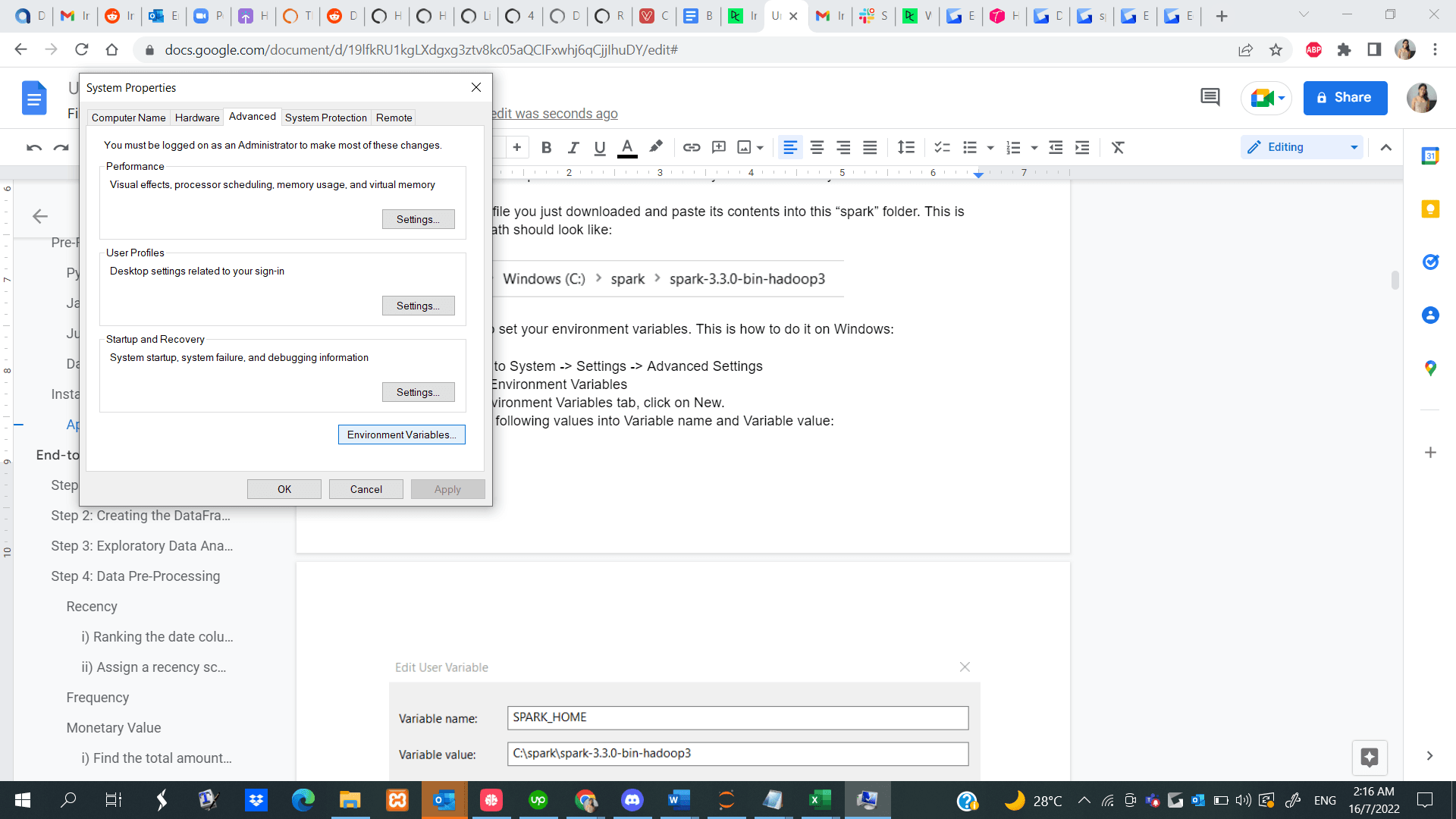The width and height of the screenshot is (1456, 819).
Task: Click the Google Docs home icon
Action: coord(34,98)
